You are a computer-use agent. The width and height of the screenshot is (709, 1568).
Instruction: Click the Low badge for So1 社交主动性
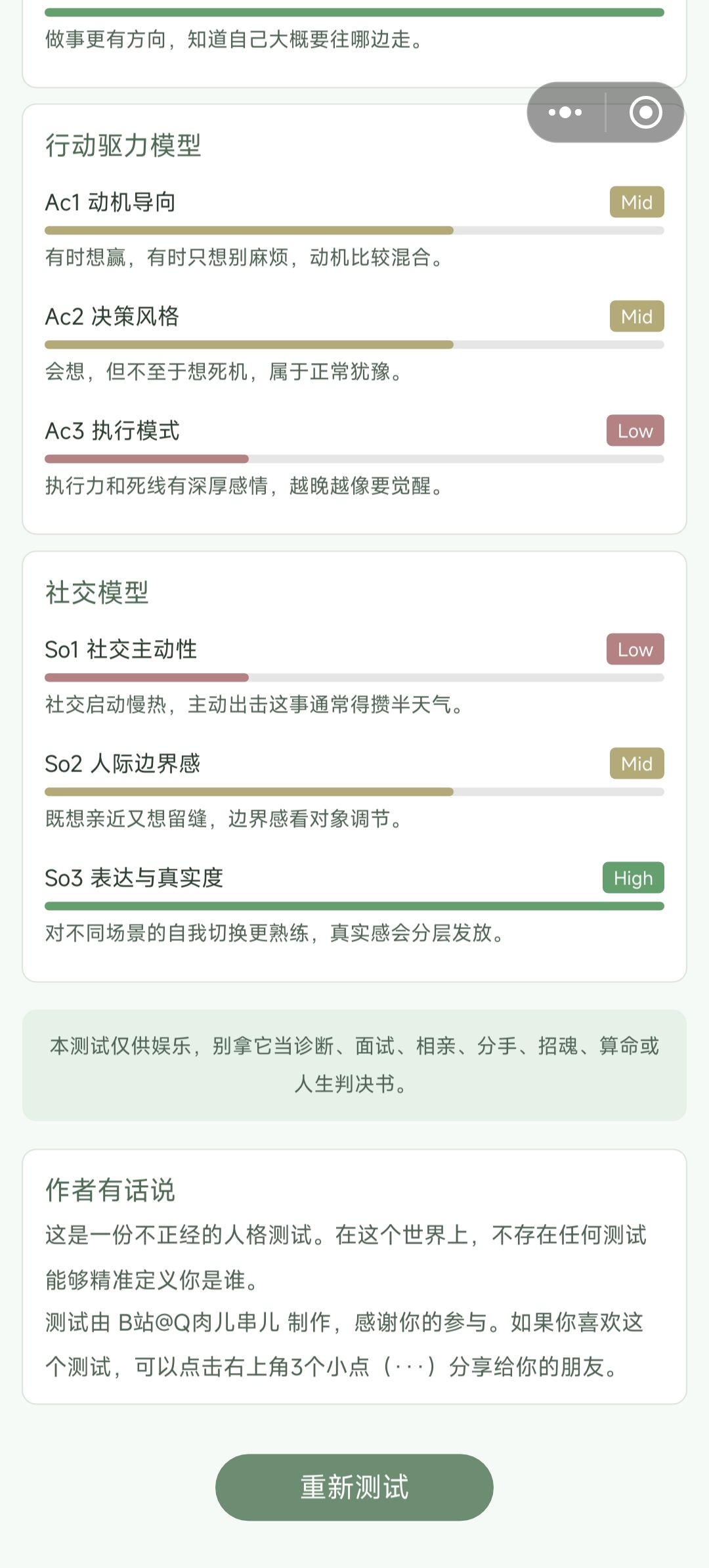pos(635,649)
